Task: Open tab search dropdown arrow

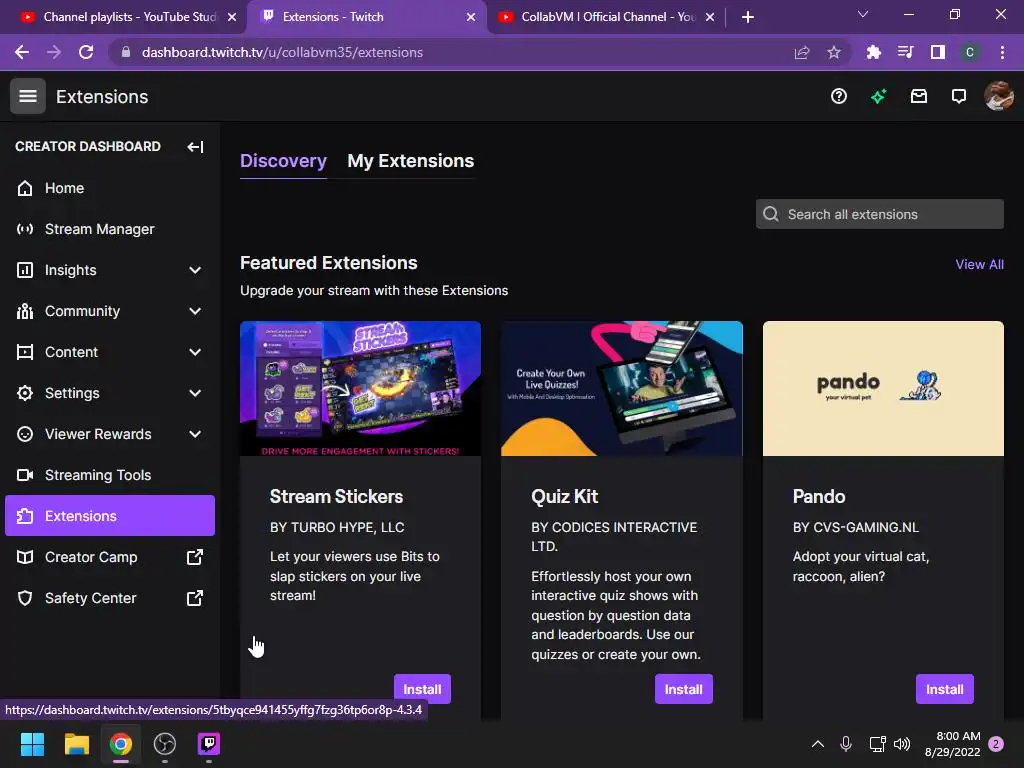Action: click(x=863, y=14)
